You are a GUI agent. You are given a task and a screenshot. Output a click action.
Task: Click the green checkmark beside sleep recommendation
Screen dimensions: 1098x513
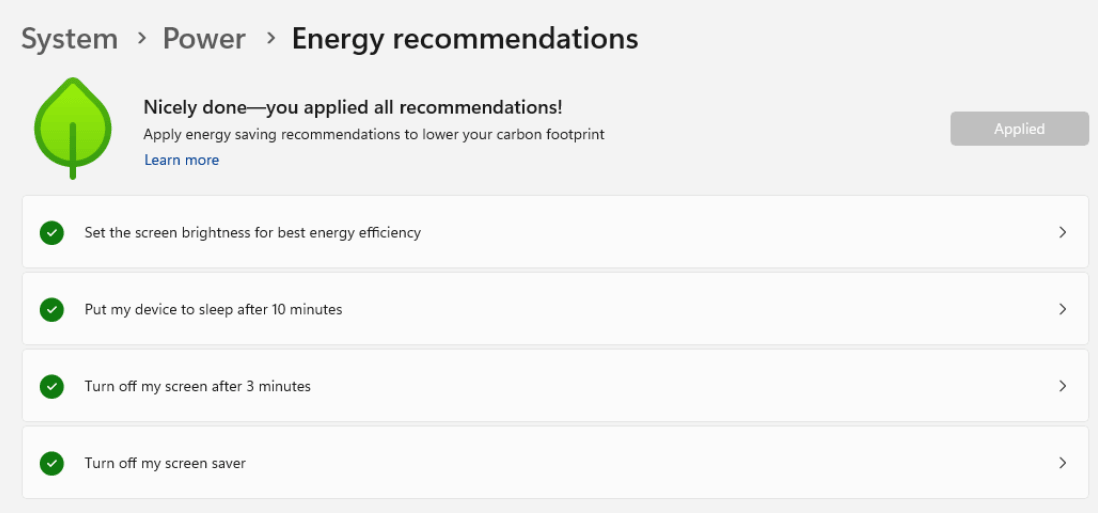click(x=51, y=310)
